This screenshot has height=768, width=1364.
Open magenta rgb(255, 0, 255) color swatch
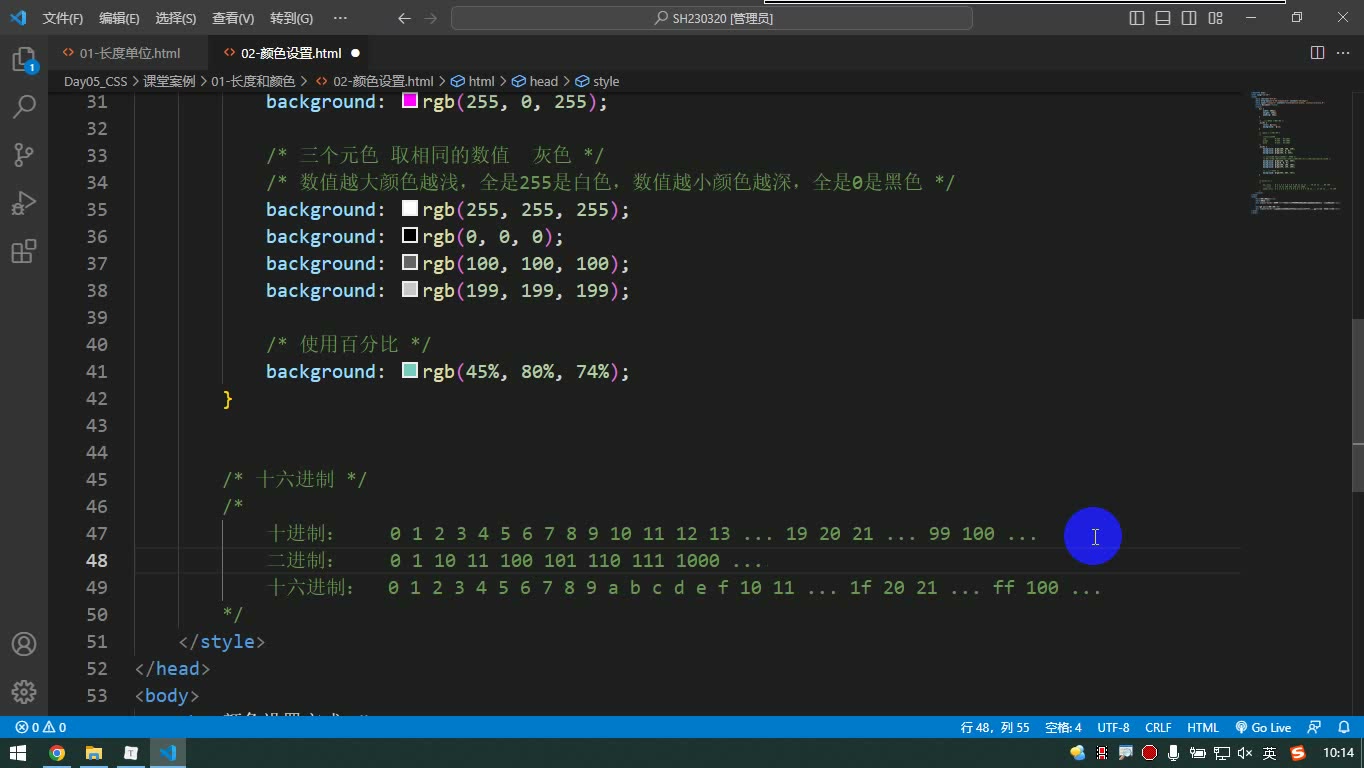[x=410, y=101]
